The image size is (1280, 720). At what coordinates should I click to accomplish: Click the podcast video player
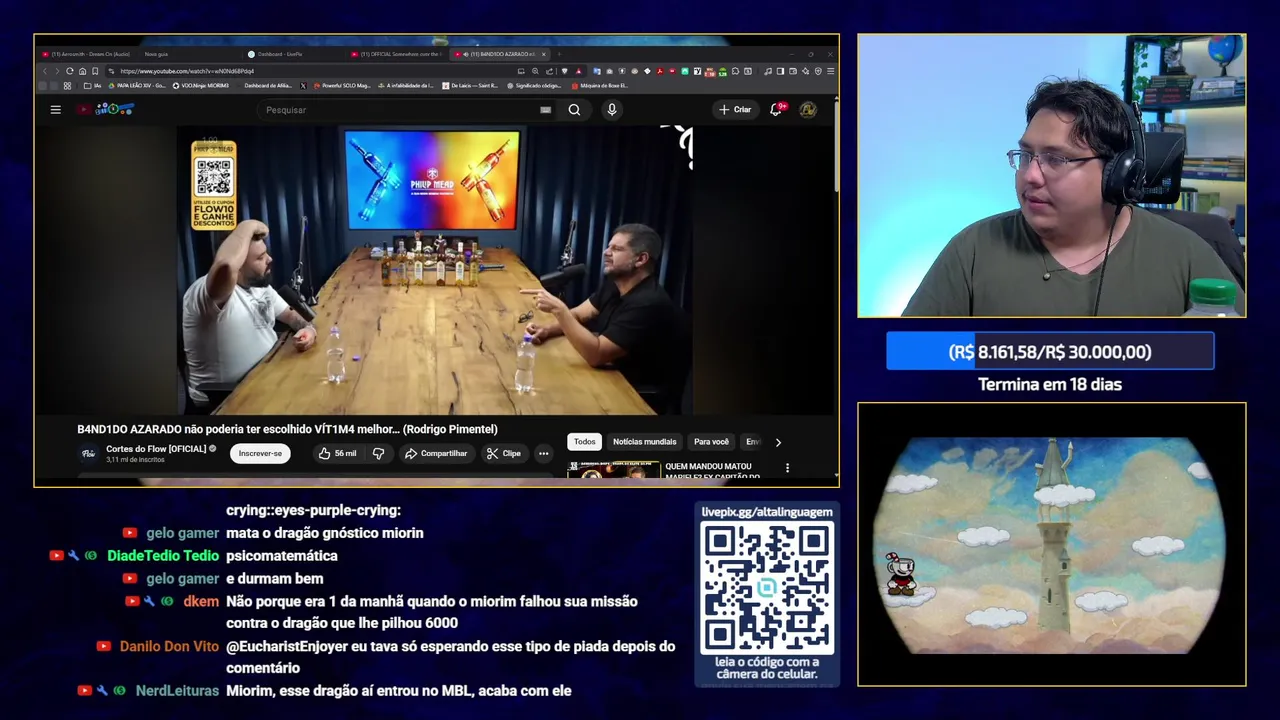click(434, 269)
